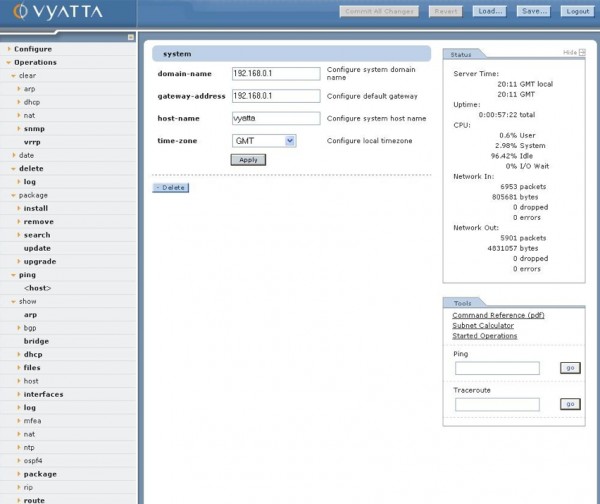Expand the Configure tree node
This screenshot has width=600, height=504.
(x=9, y=49)
